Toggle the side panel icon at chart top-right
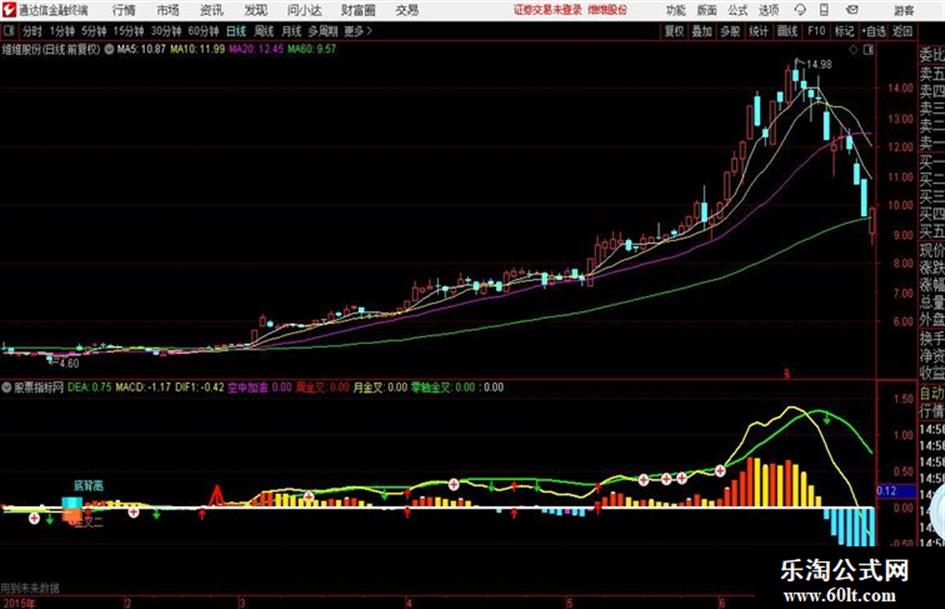 (868, 50)
